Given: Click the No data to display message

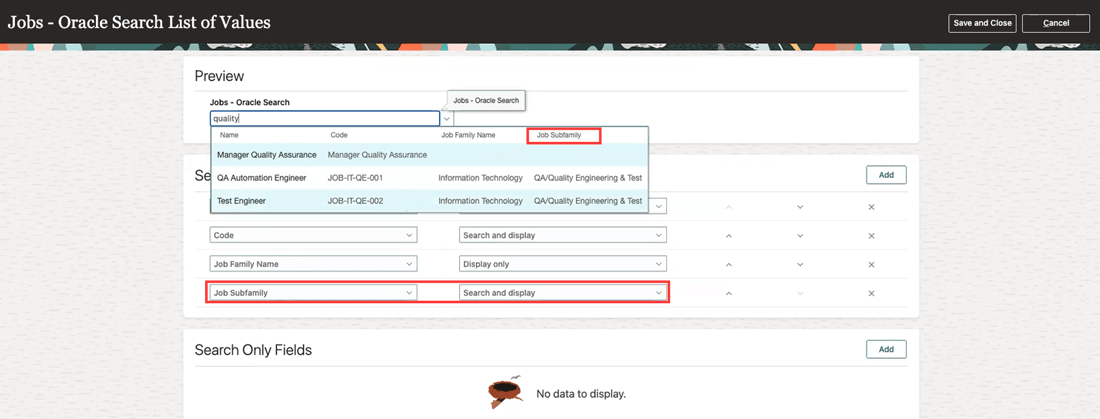Looking at the screenshot, I should click(x=581, y=394).
